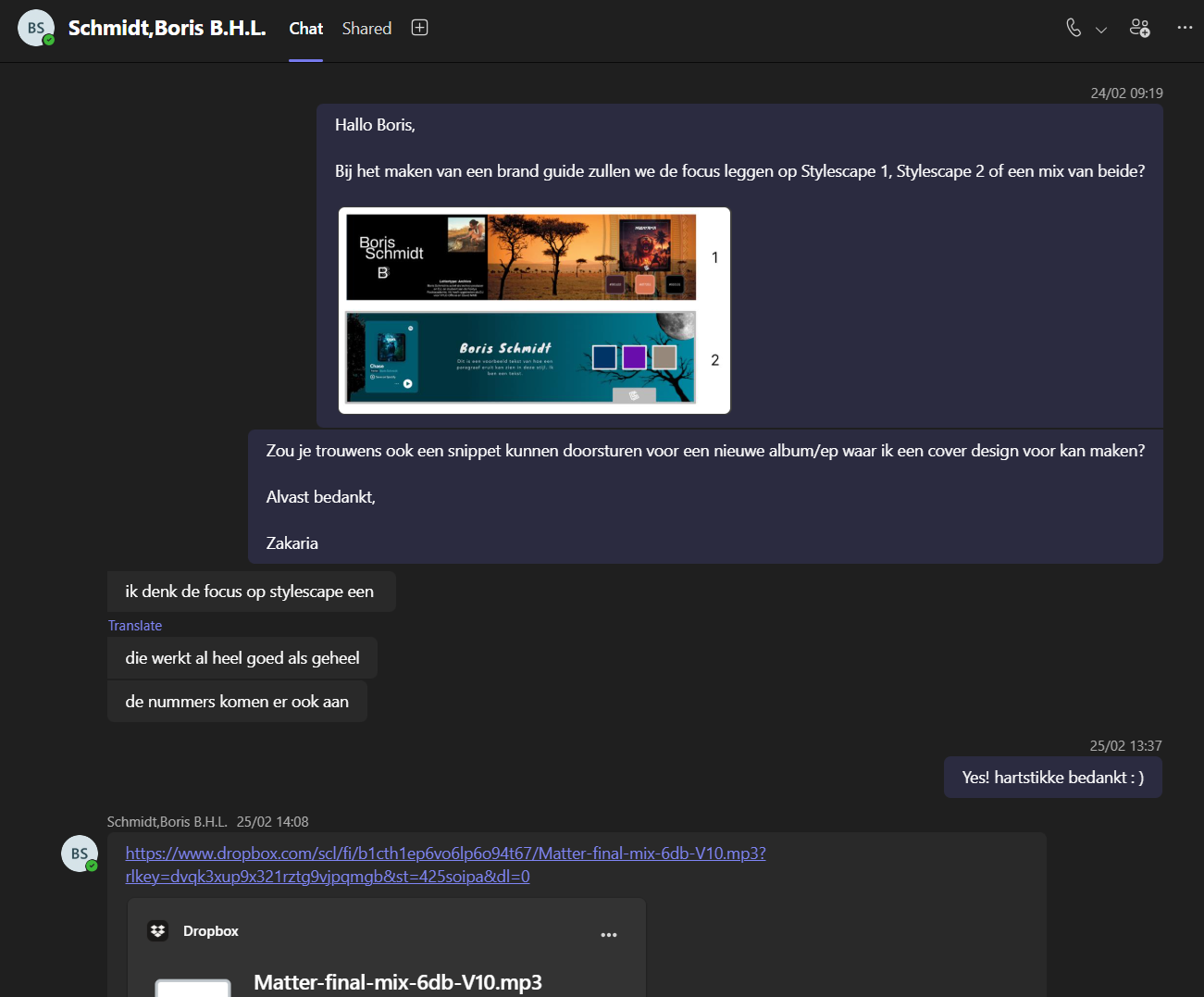Click the Schmidt,Boris B.H.L. name in header
Image resolution: width=1204 pixels, height=997 pixels.
click(167, 28)
